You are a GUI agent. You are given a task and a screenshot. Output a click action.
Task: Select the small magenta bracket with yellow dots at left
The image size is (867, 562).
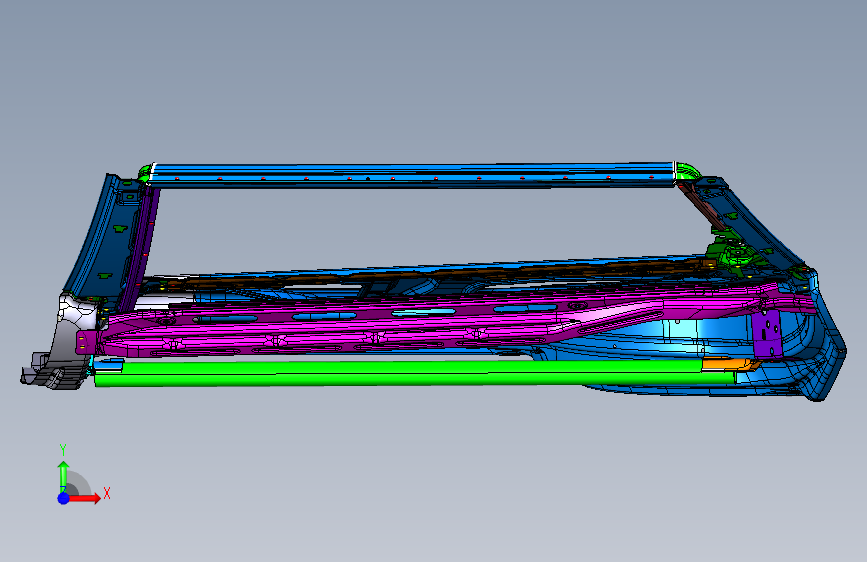[x=86, y=340]
